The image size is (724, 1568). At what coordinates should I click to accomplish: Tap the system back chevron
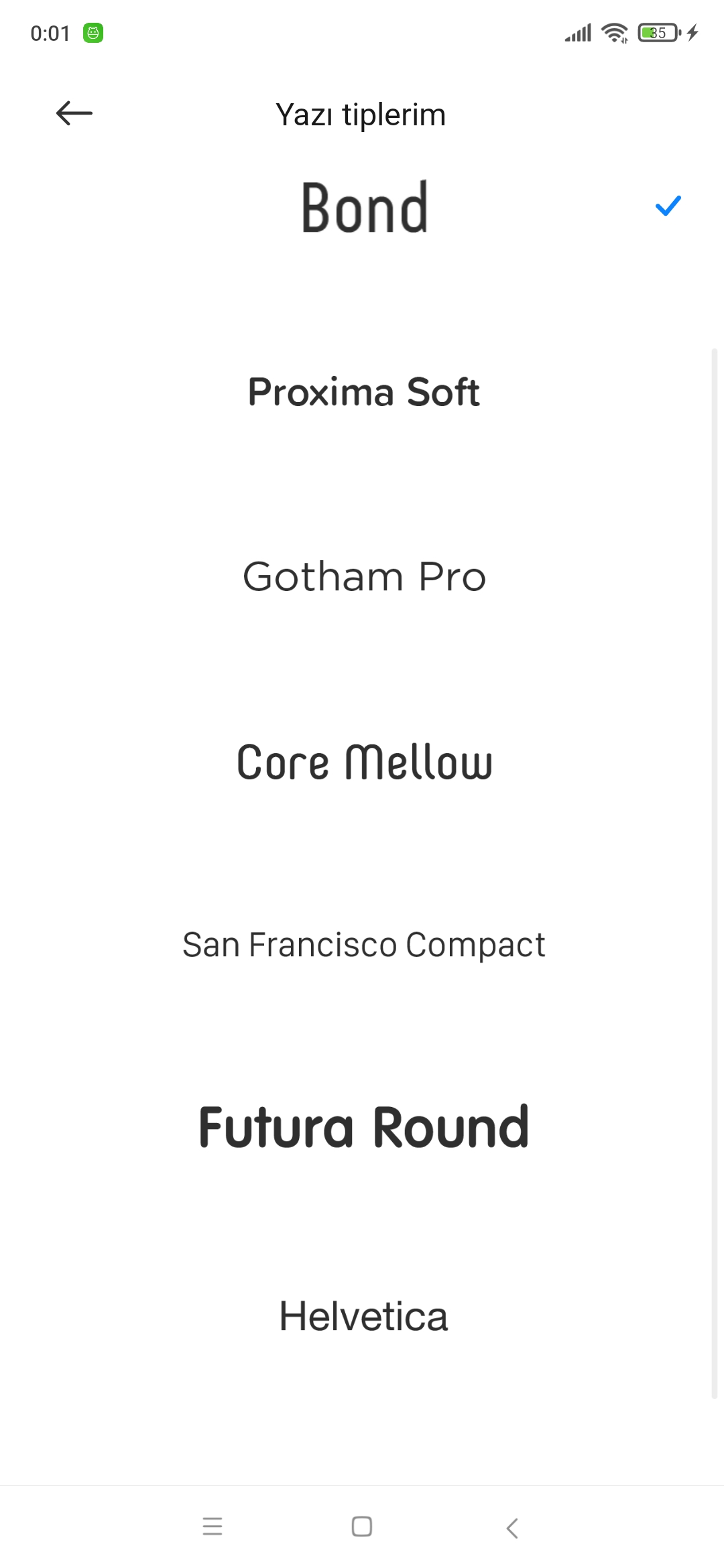point(512,1528)
